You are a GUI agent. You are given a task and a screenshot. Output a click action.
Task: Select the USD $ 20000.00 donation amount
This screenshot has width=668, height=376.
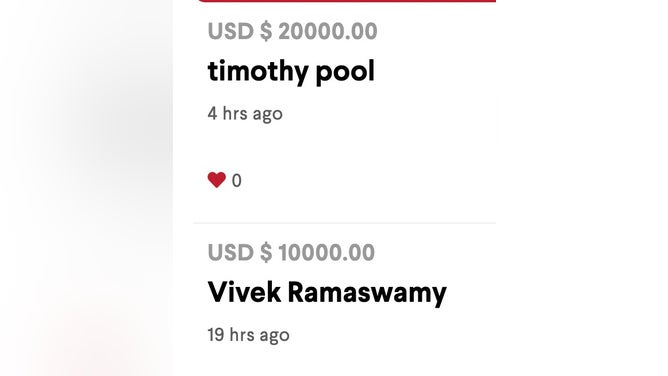point(292,31)
